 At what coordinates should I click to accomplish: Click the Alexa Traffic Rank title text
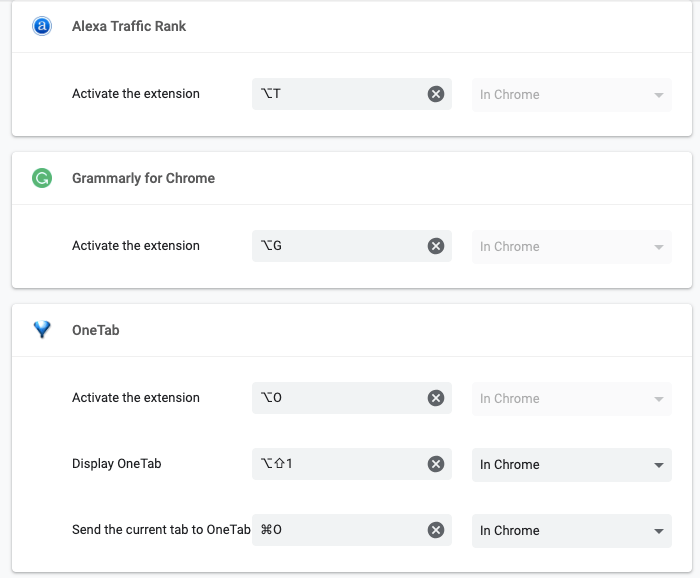129,26
